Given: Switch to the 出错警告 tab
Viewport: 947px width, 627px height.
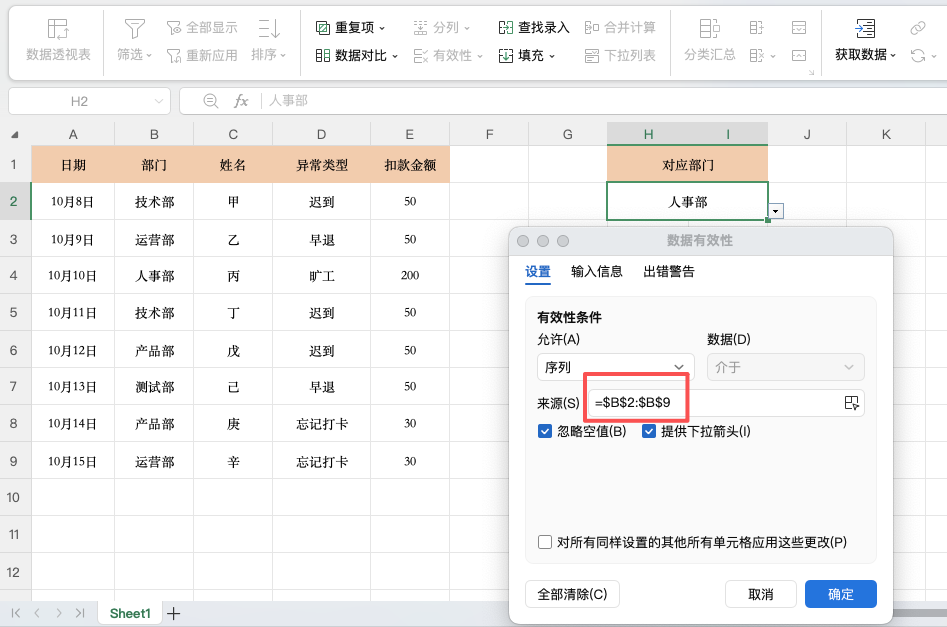Looking at the screenshot, I should tap(669, 272).
